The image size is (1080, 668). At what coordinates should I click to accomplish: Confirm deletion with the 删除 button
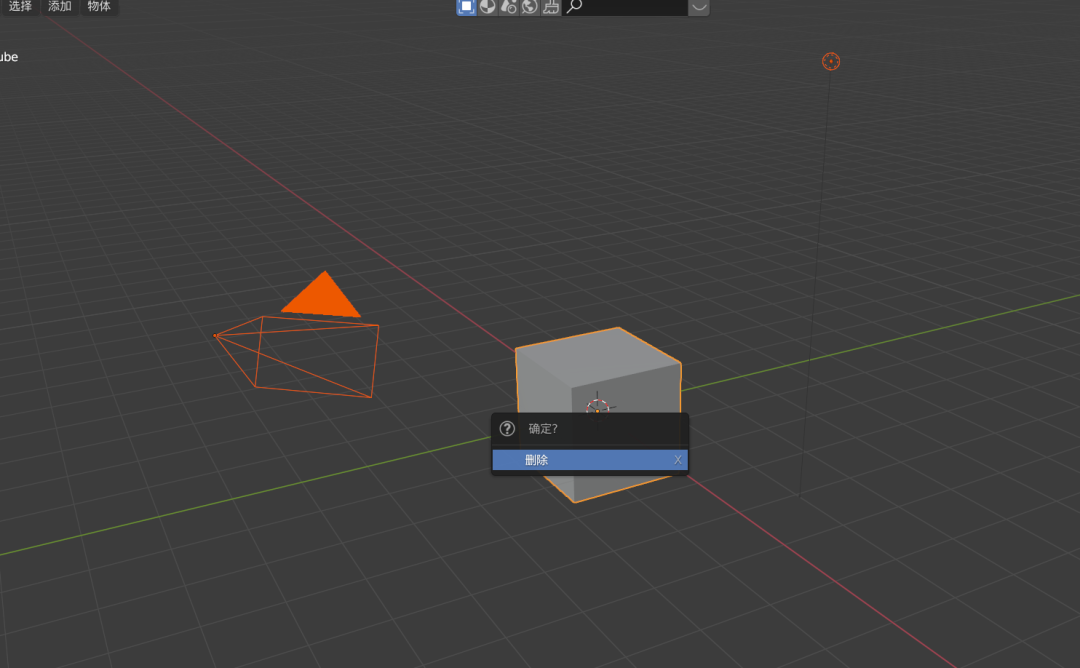[590, 460]
